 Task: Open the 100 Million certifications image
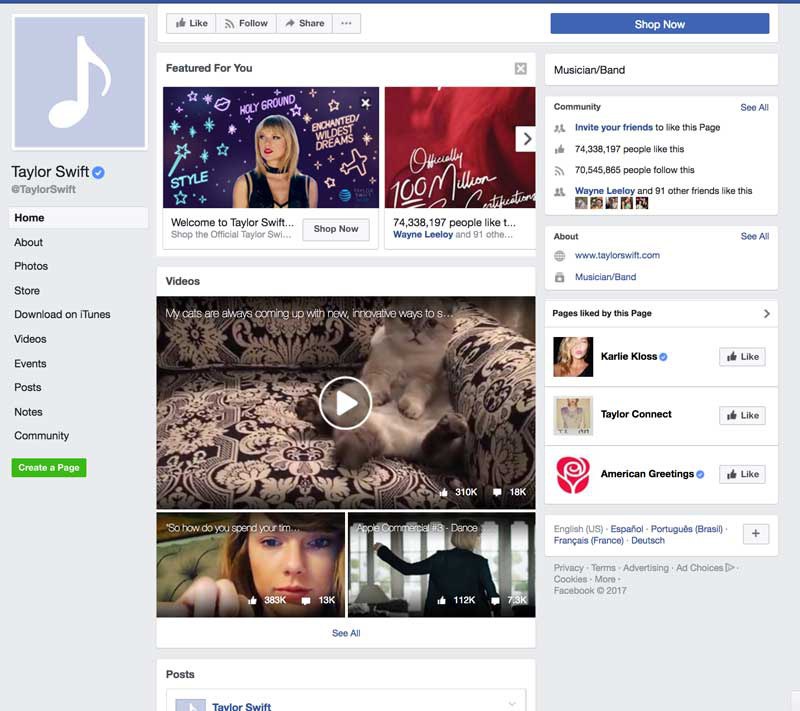[x=460, y=147]
